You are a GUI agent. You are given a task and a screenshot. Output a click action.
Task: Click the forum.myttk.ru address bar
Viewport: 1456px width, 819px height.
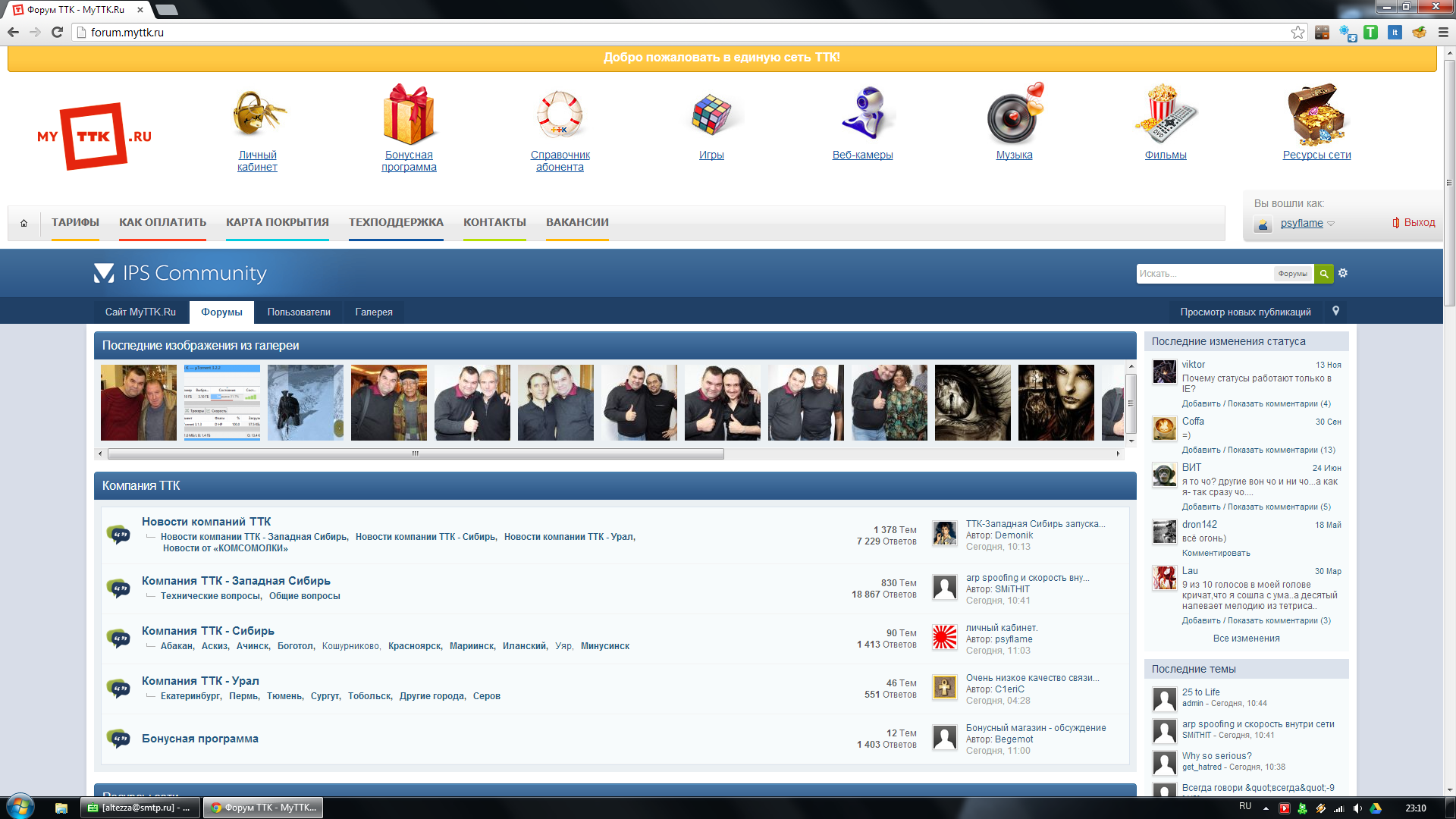tap(682, 33)
